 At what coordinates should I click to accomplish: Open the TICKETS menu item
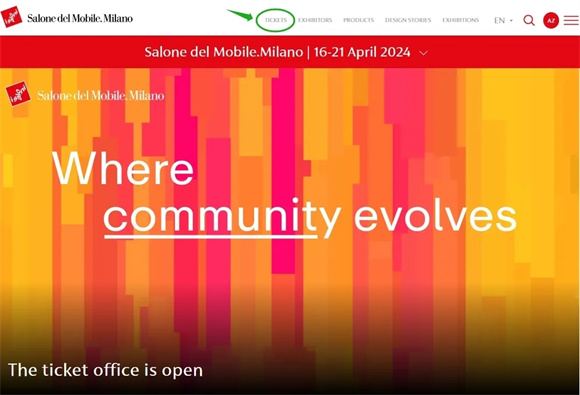(276, 20)
